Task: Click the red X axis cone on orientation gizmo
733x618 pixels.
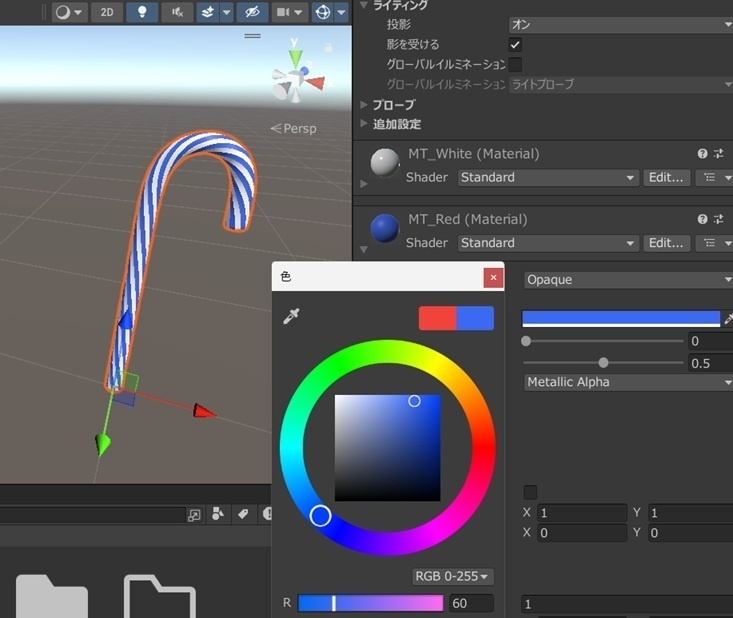Action: (x=316, y=83)
